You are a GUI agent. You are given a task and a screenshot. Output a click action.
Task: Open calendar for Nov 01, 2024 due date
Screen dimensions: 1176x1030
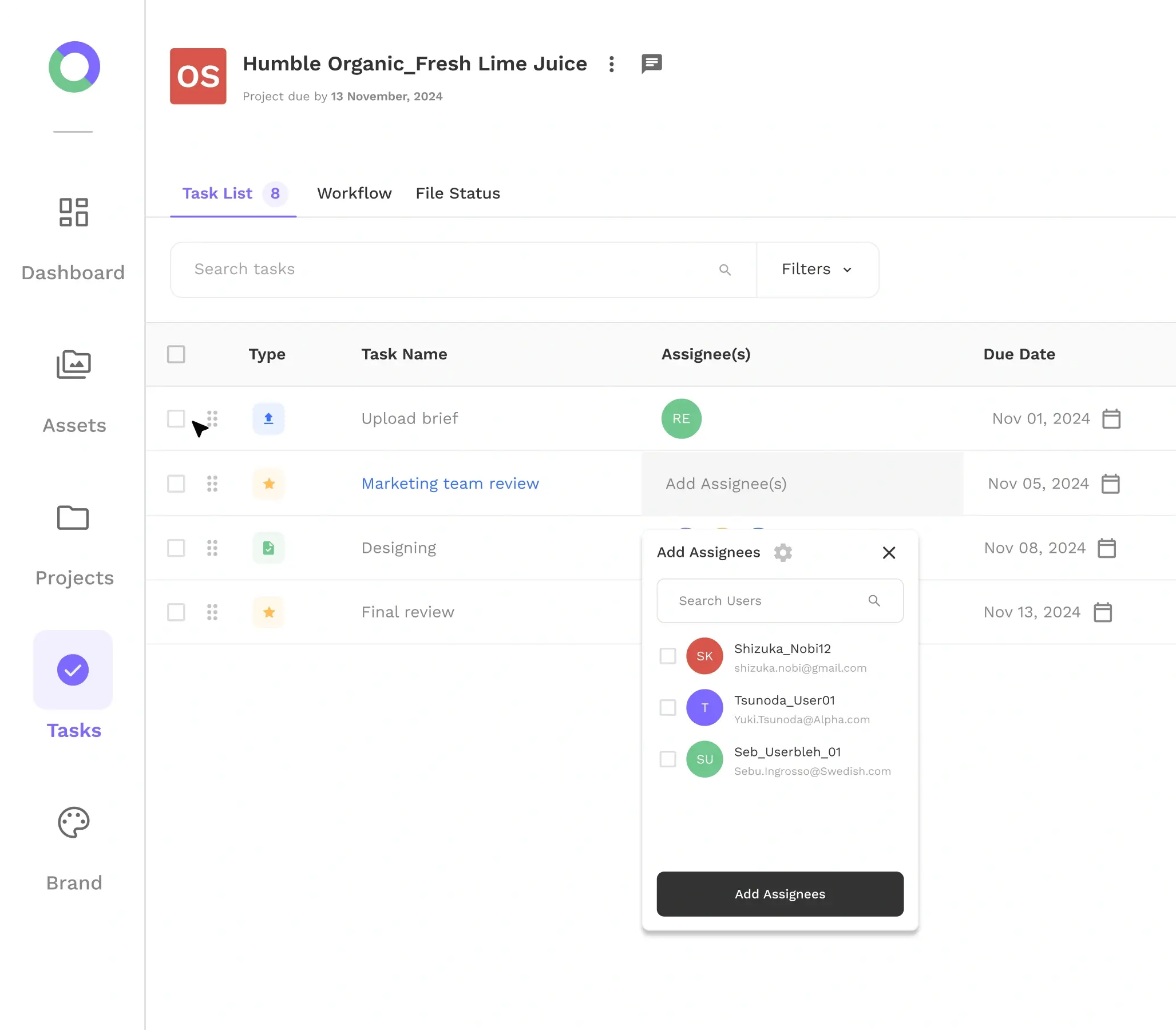[1111, 418]
